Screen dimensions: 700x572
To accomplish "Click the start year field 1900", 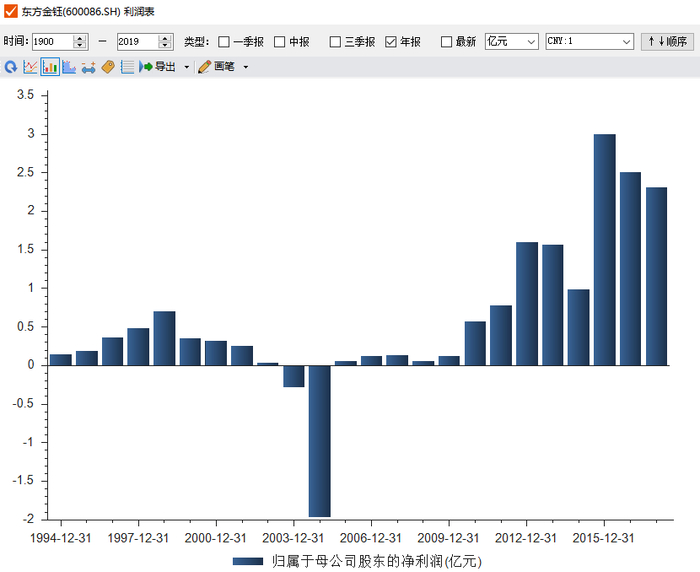I will point(52,42).
